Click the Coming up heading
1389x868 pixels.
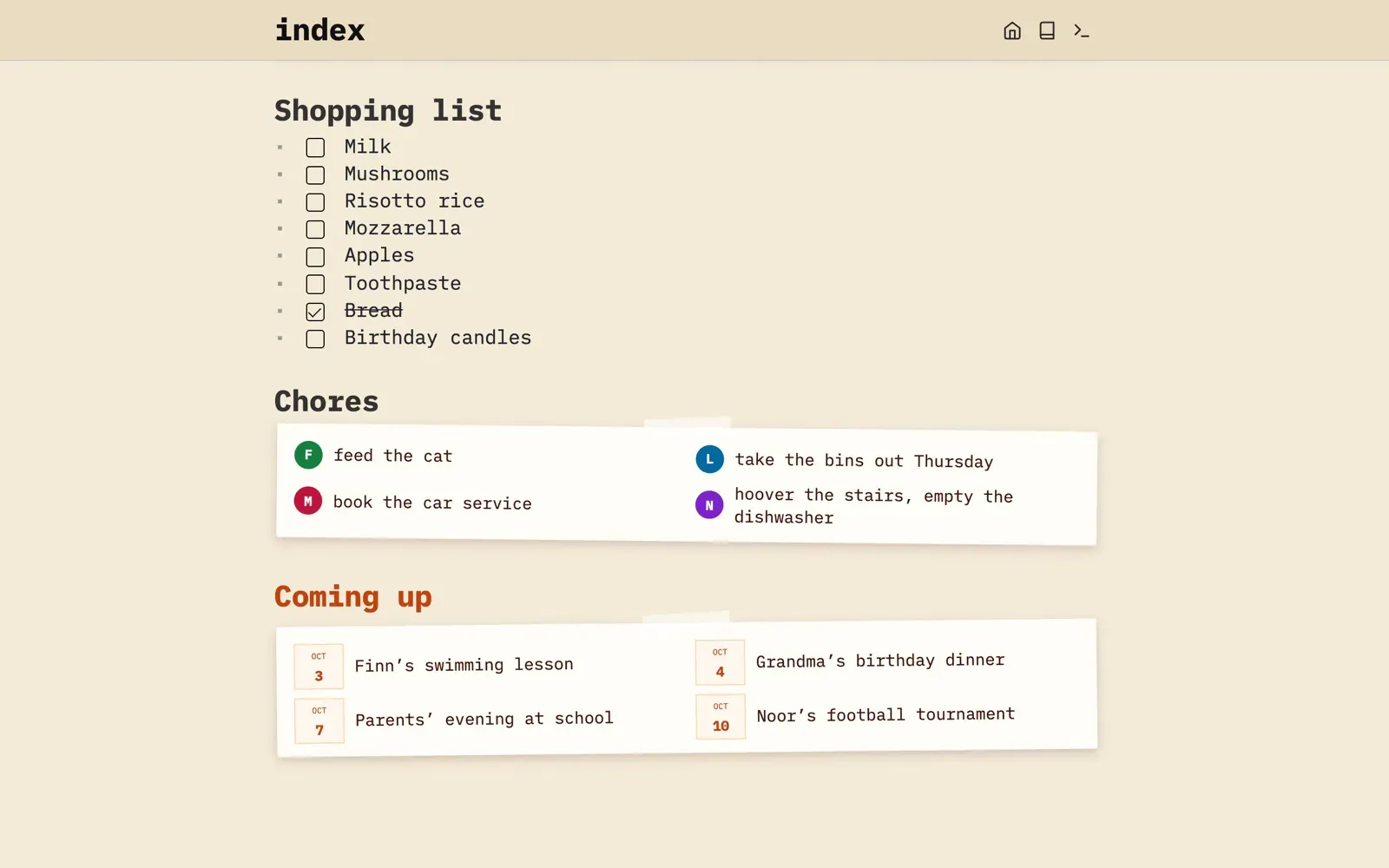[x=353, y=597]
